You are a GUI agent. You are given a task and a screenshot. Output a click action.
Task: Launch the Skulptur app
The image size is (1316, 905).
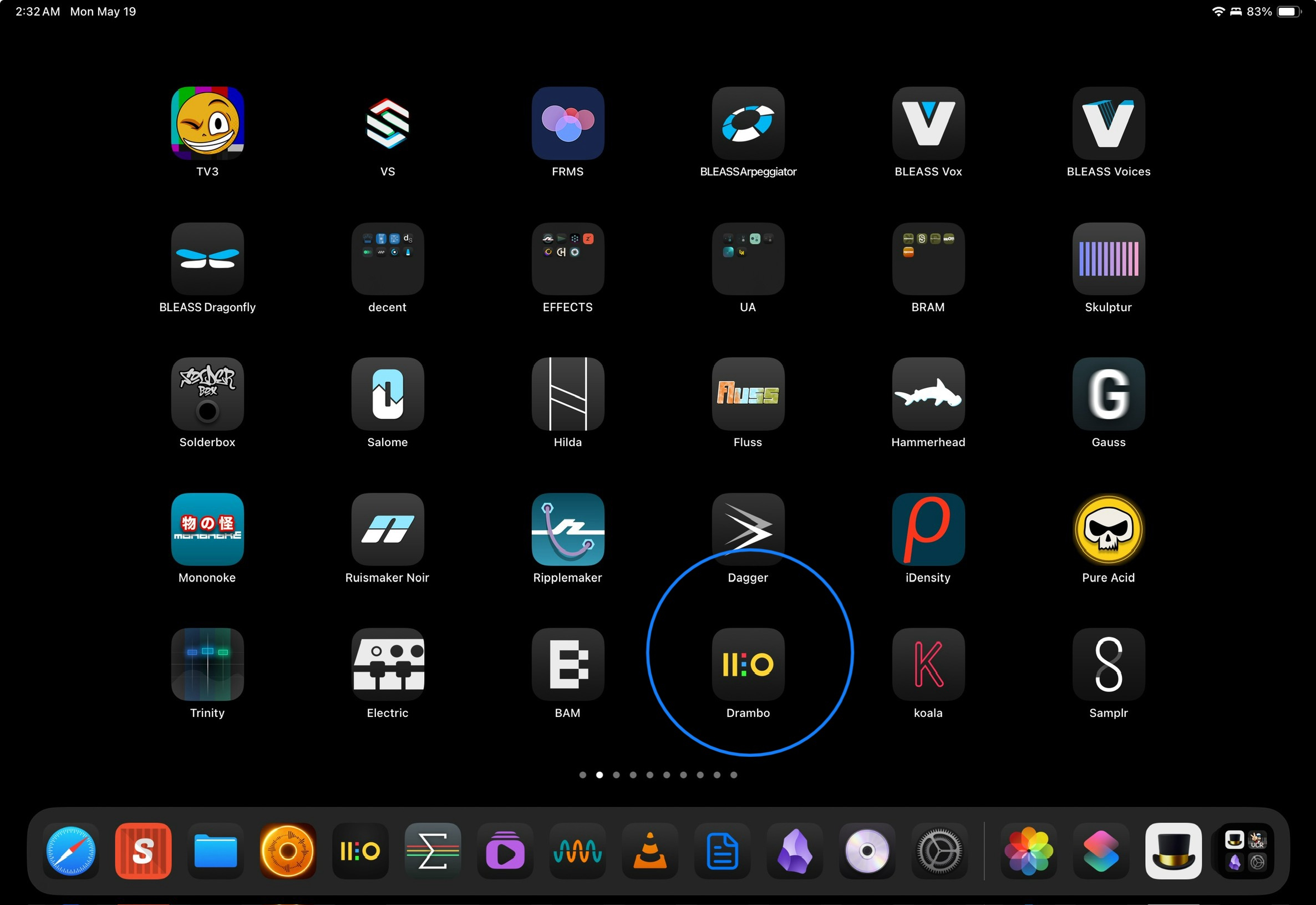pyautogui.click(x=1109, y=259)
